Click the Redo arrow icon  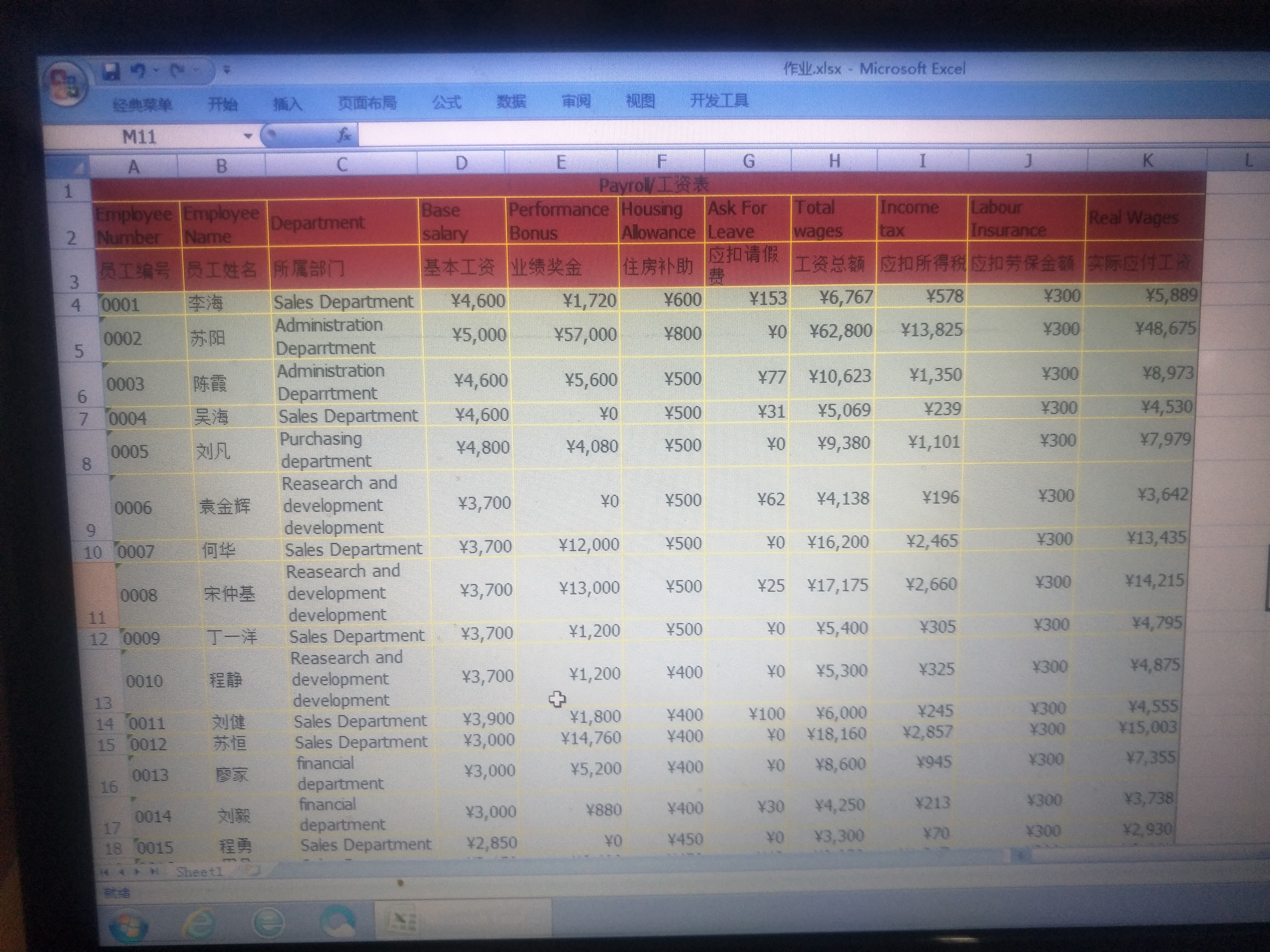click(x=177, y=71)
